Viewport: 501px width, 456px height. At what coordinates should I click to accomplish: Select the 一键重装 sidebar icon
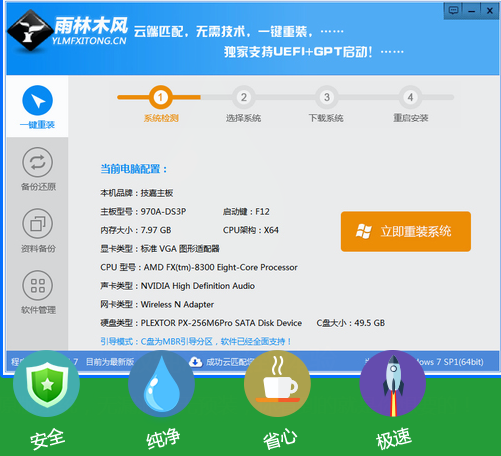coord(37,100)
